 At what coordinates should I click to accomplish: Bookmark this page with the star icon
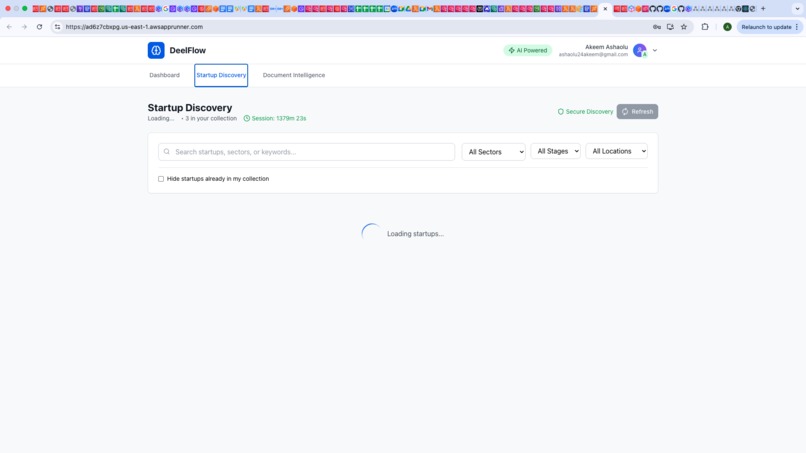click(684, 27)
